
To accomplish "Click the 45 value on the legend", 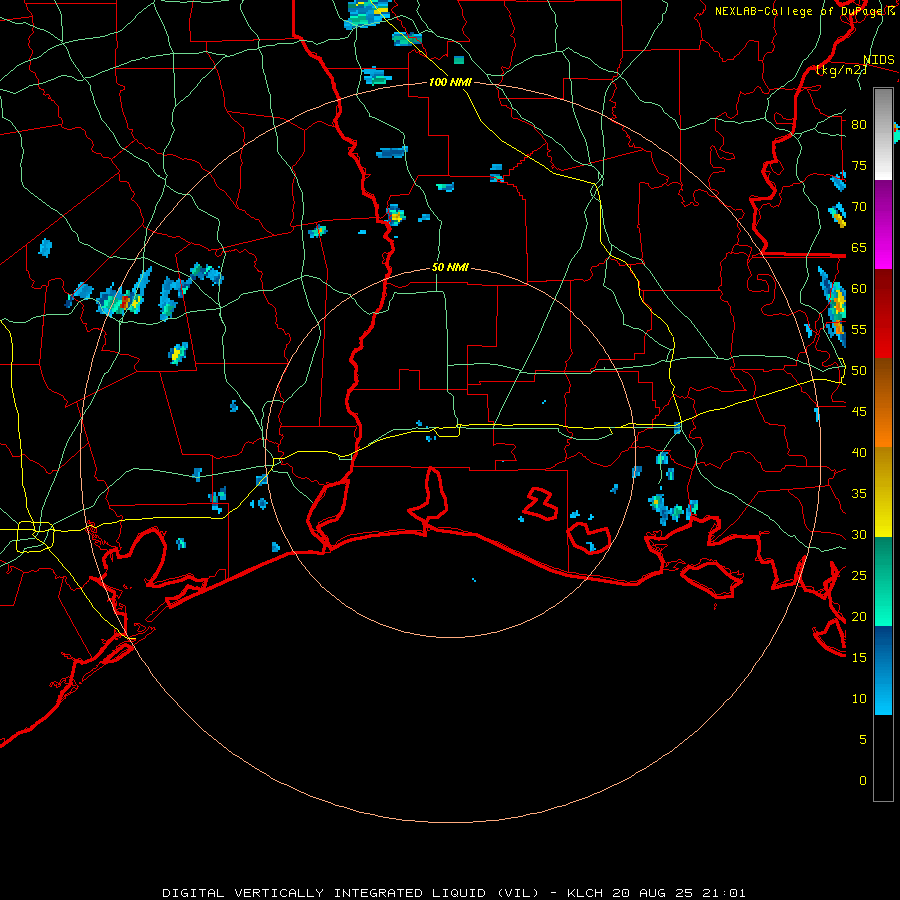I will click(859, 412).
